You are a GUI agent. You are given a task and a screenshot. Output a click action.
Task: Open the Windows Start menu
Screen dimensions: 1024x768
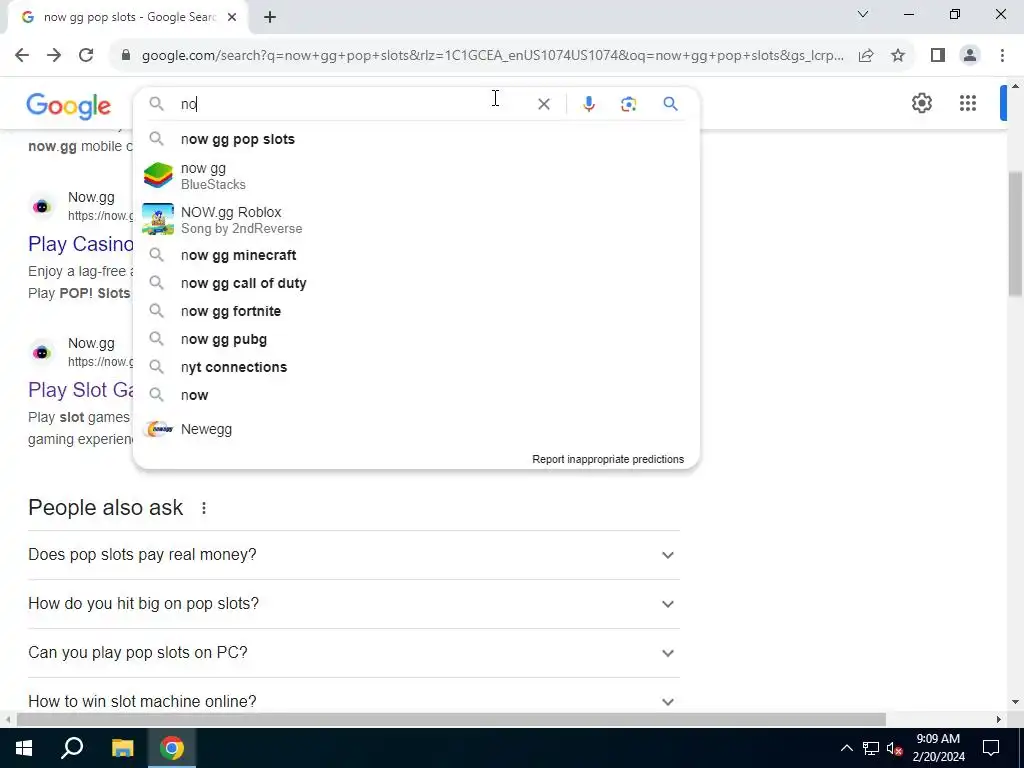click(24, 748)
